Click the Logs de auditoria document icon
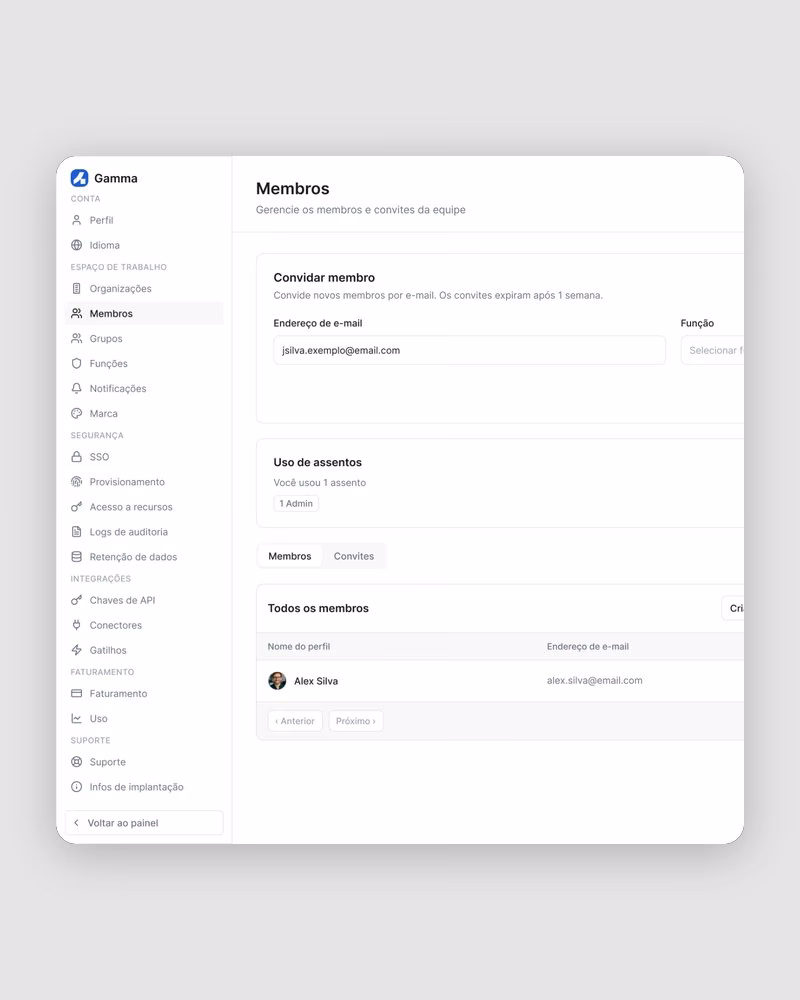Viewport: 800px width, 1000px height. coord(77,531)
